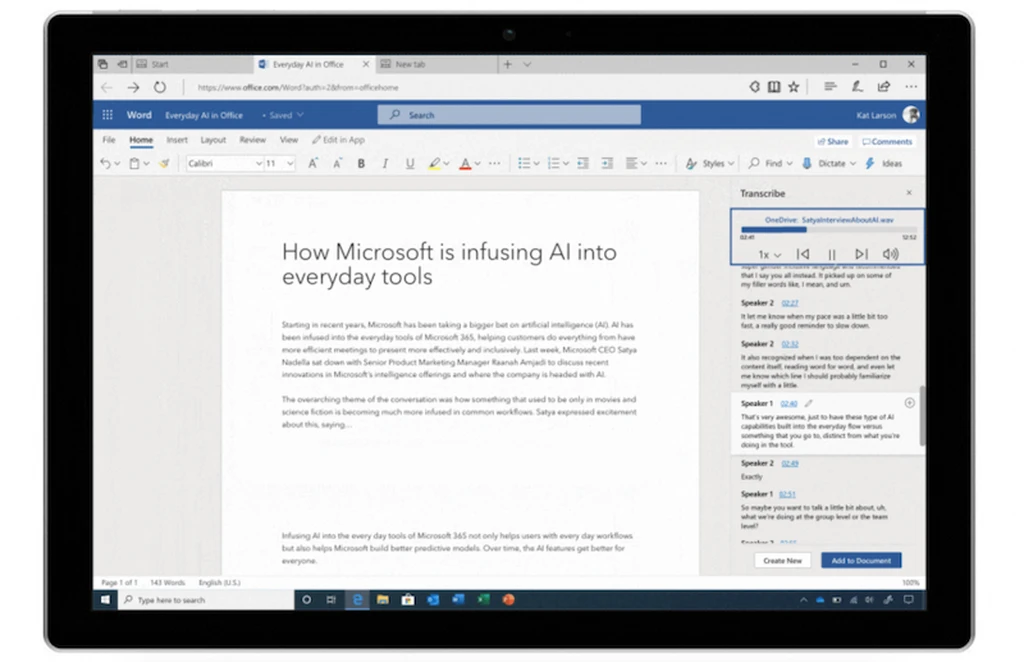
Task: Grow font size with larger A icon
Action: click(x=313, y=164)
